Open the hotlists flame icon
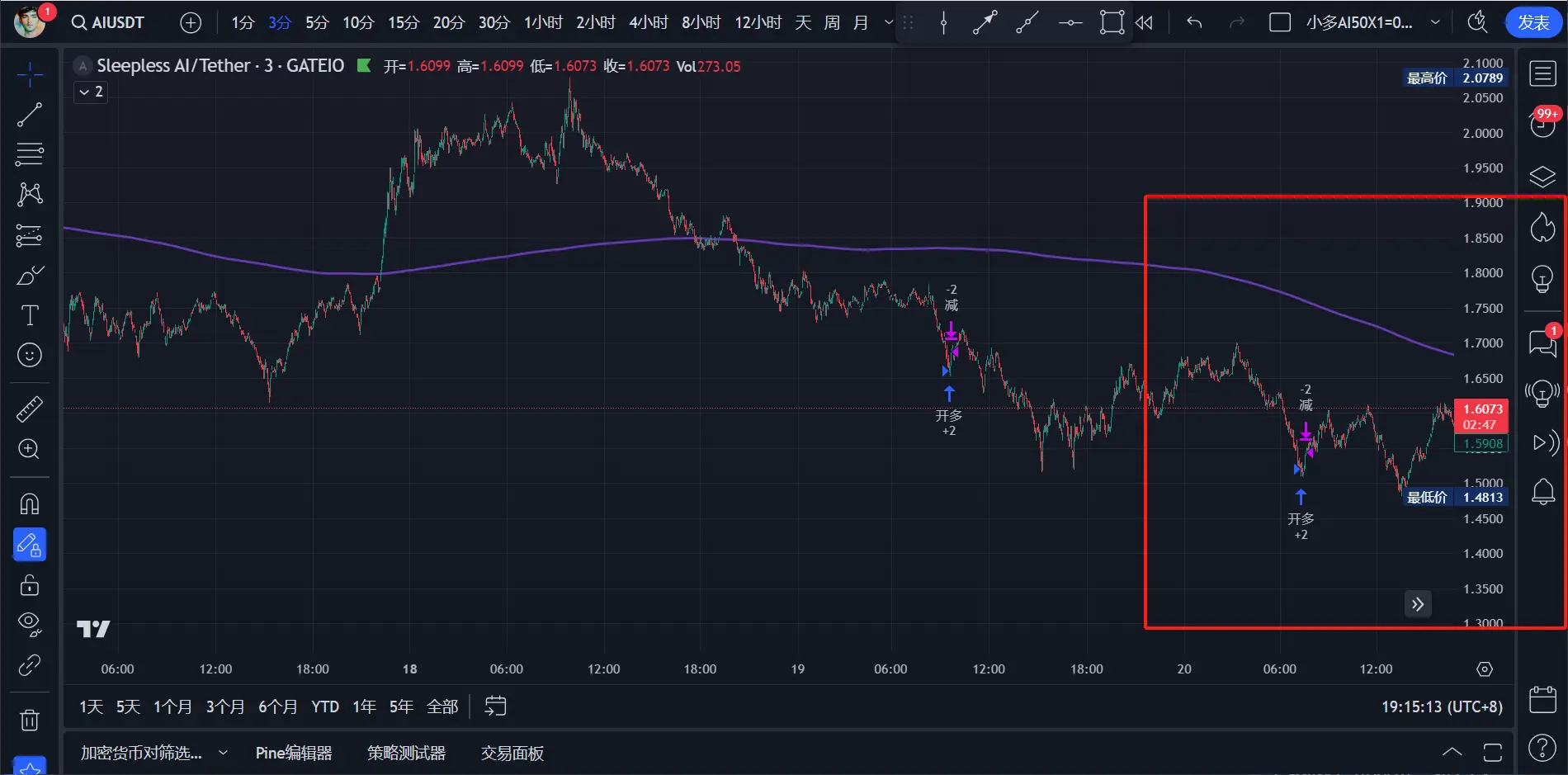The image size is (1568, 775). pyautogui.click(x=1542, y=228)
